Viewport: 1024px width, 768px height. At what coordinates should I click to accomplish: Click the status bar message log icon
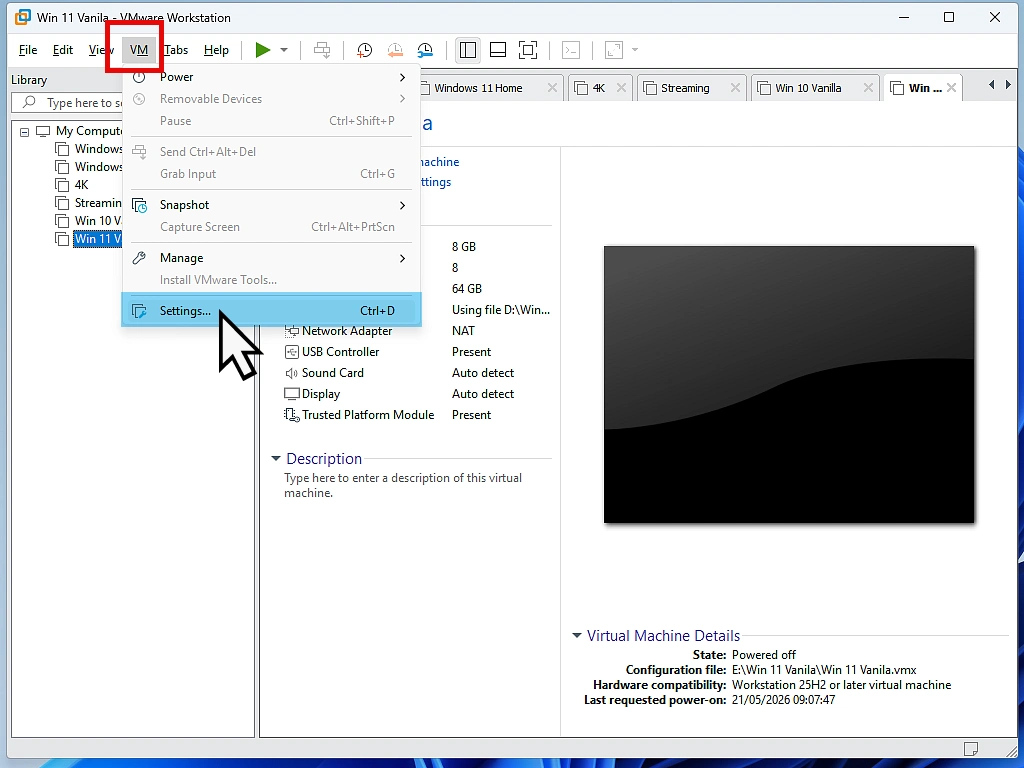(x=971, y=748)
